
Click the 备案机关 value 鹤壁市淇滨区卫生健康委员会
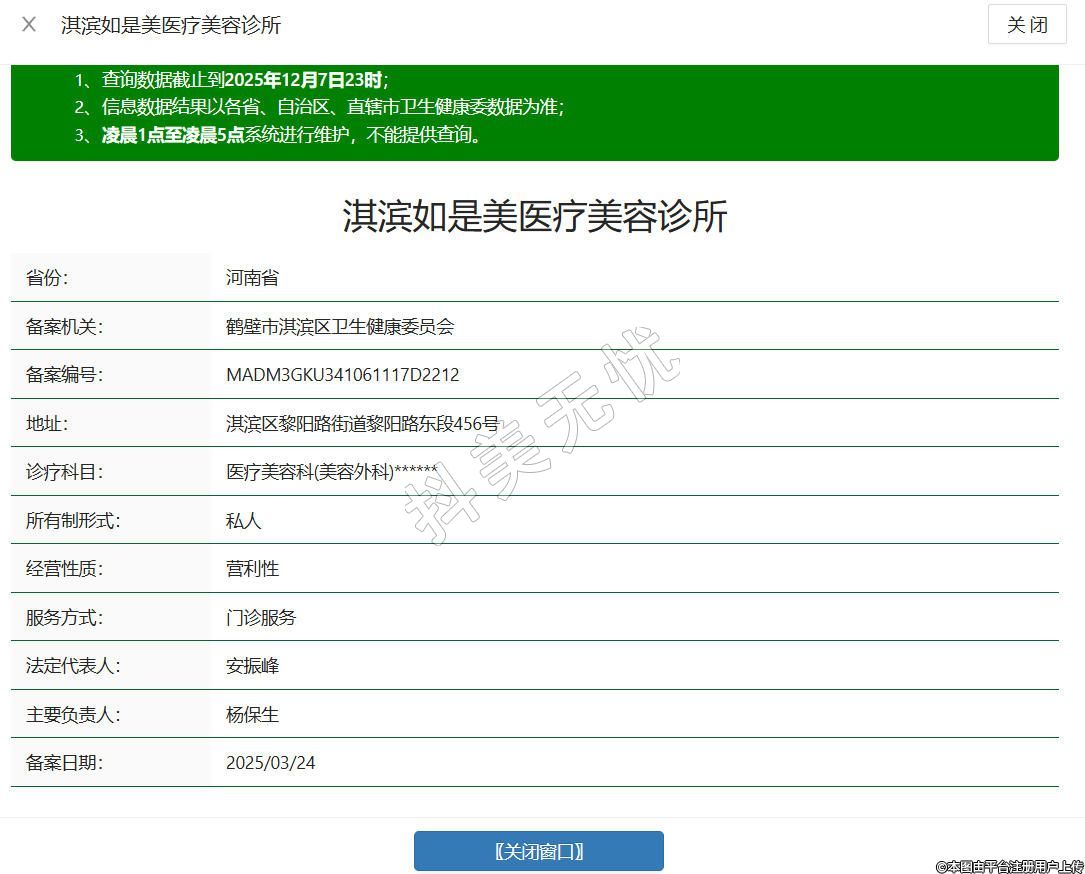click(x=340, y=327)
